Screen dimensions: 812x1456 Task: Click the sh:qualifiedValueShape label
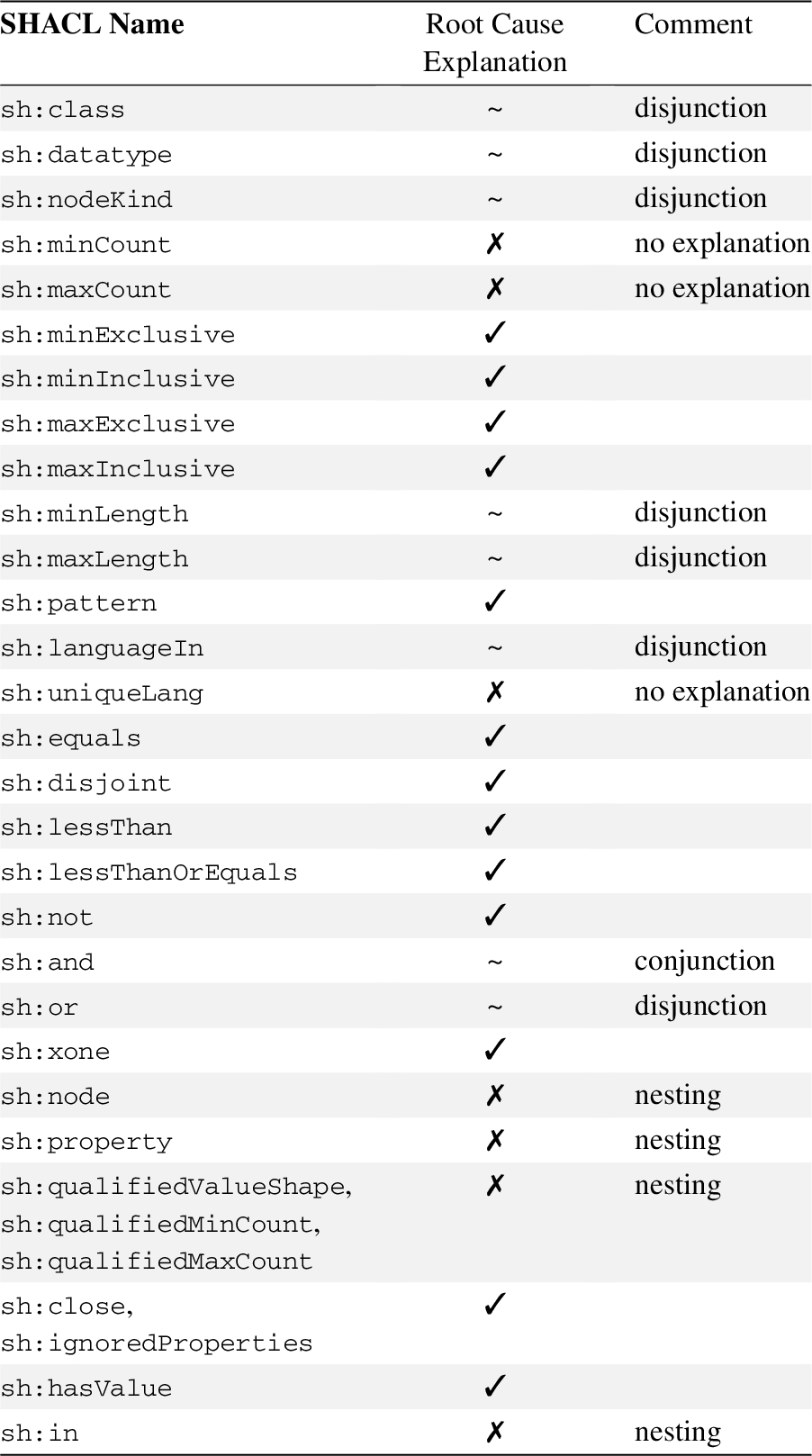pyautogui.click(x=173, y=1187)
